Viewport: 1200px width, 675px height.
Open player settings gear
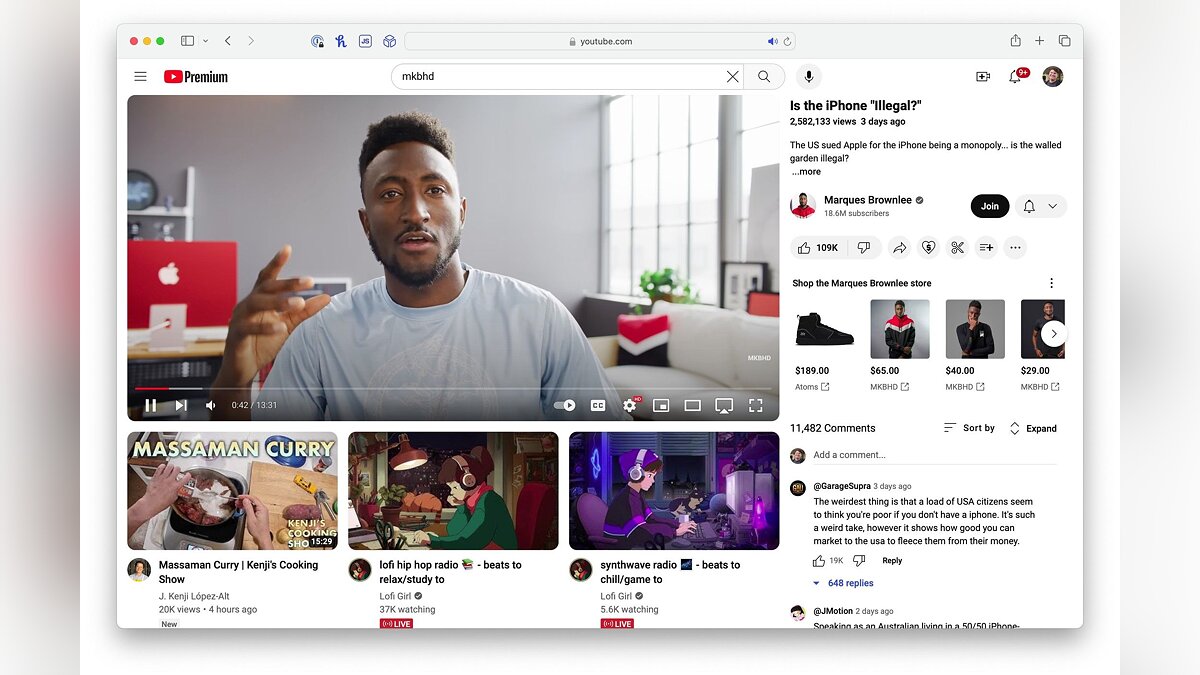click(630, 405)
